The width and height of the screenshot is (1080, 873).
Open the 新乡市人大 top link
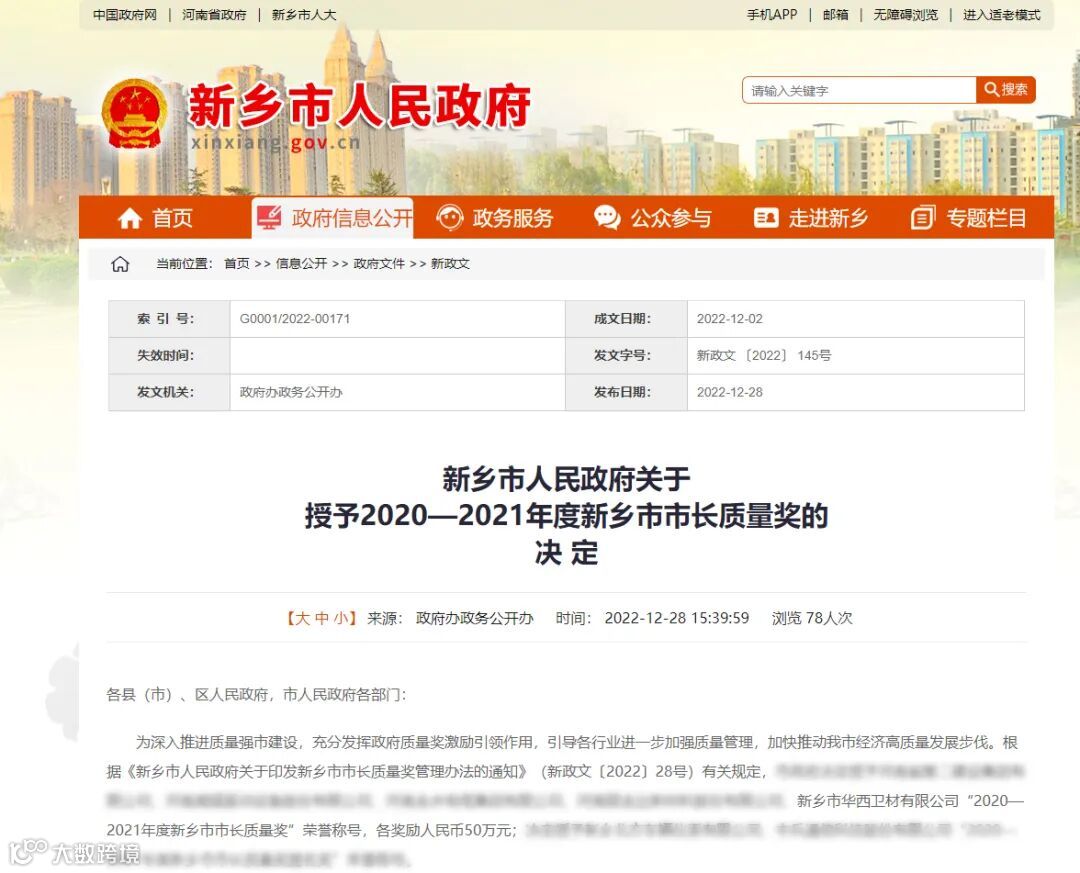pos(304,14)
